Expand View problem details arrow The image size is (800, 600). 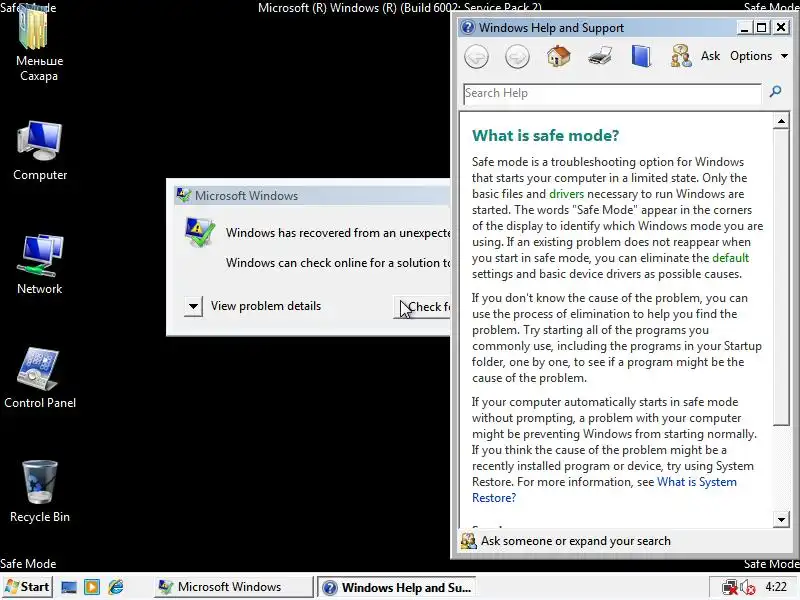pos(193,306)
